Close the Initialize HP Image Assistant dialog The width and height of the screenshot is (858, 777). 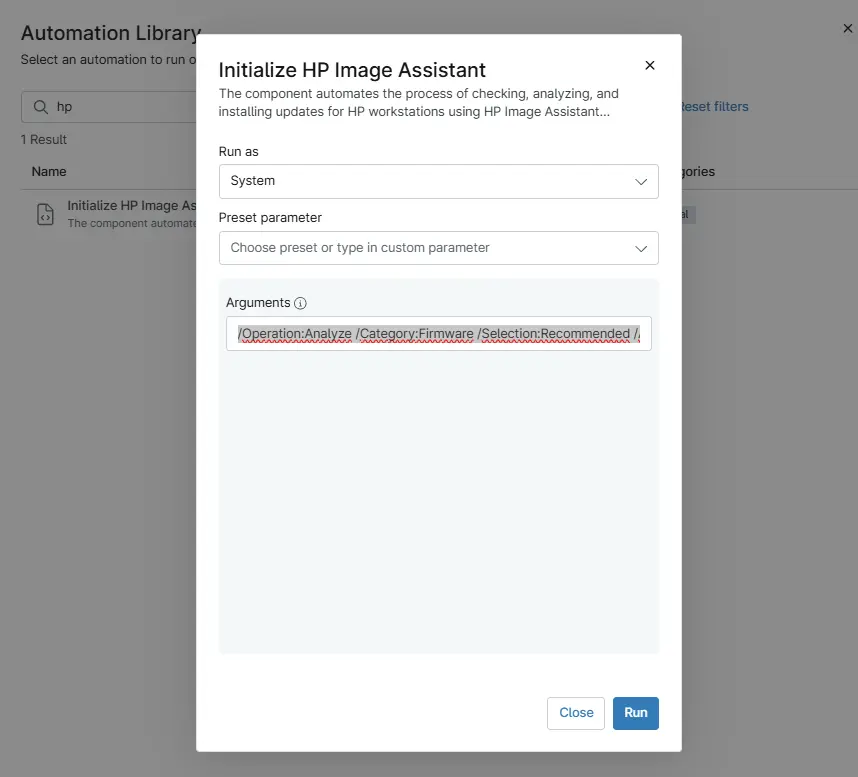click(649, 66)
